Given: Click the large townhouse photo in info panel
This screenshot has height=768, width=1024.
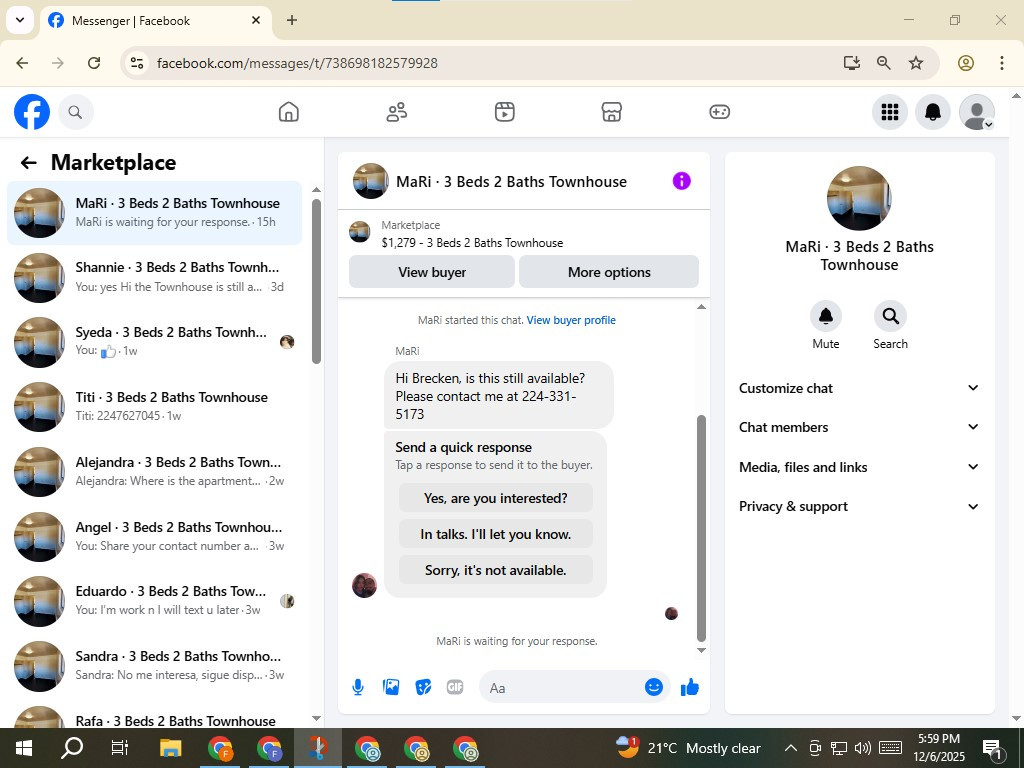Looking at the screenshot, I should [859, 198].
